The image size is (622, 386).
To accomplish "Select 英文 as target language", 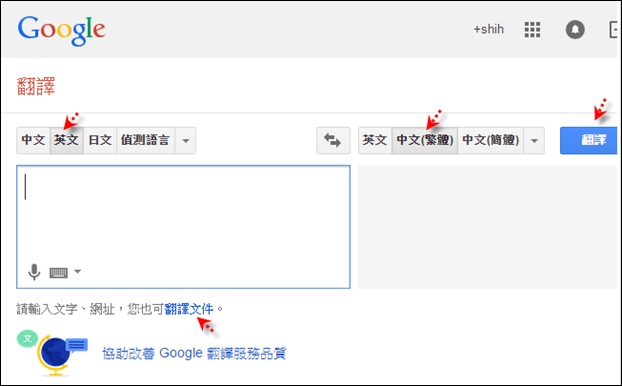I will 375,140.
